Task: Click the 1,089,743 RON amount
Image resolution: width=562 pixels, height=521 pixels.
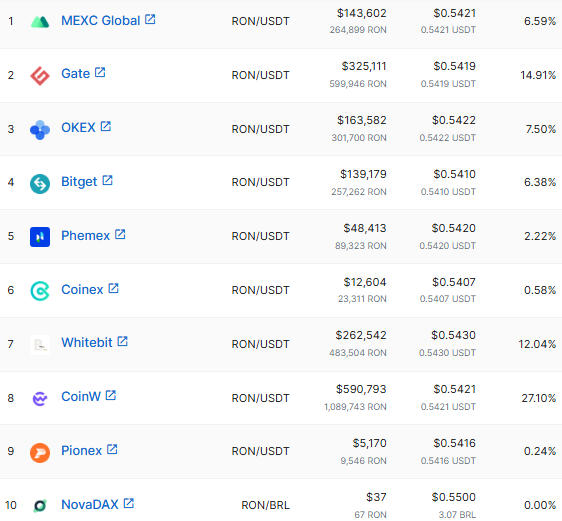Action: [355, 407]
